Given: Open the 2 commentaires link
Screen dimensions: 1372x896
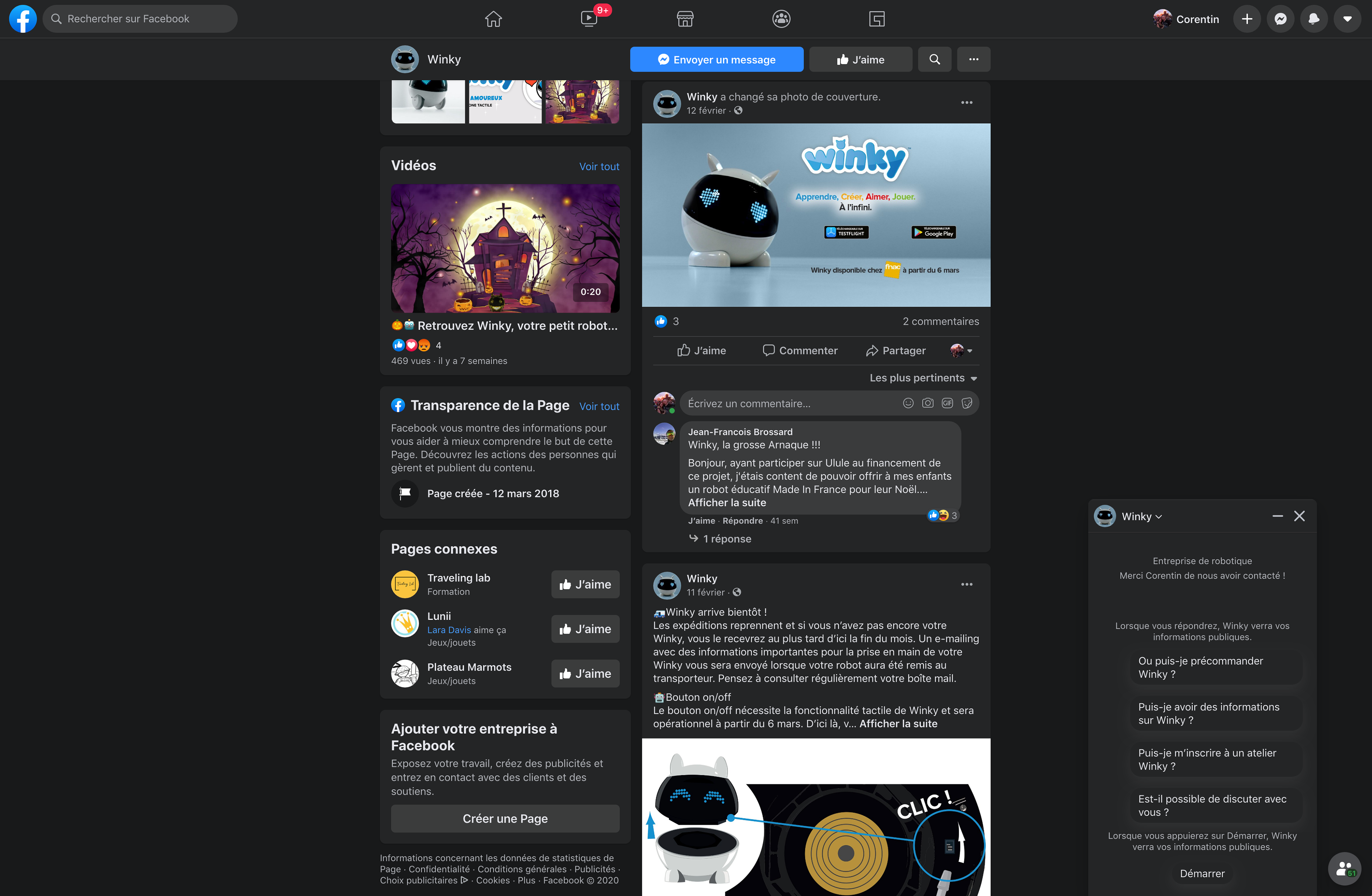Looking at the screenshot, I should pyautogui.click(x=941, y=322).
